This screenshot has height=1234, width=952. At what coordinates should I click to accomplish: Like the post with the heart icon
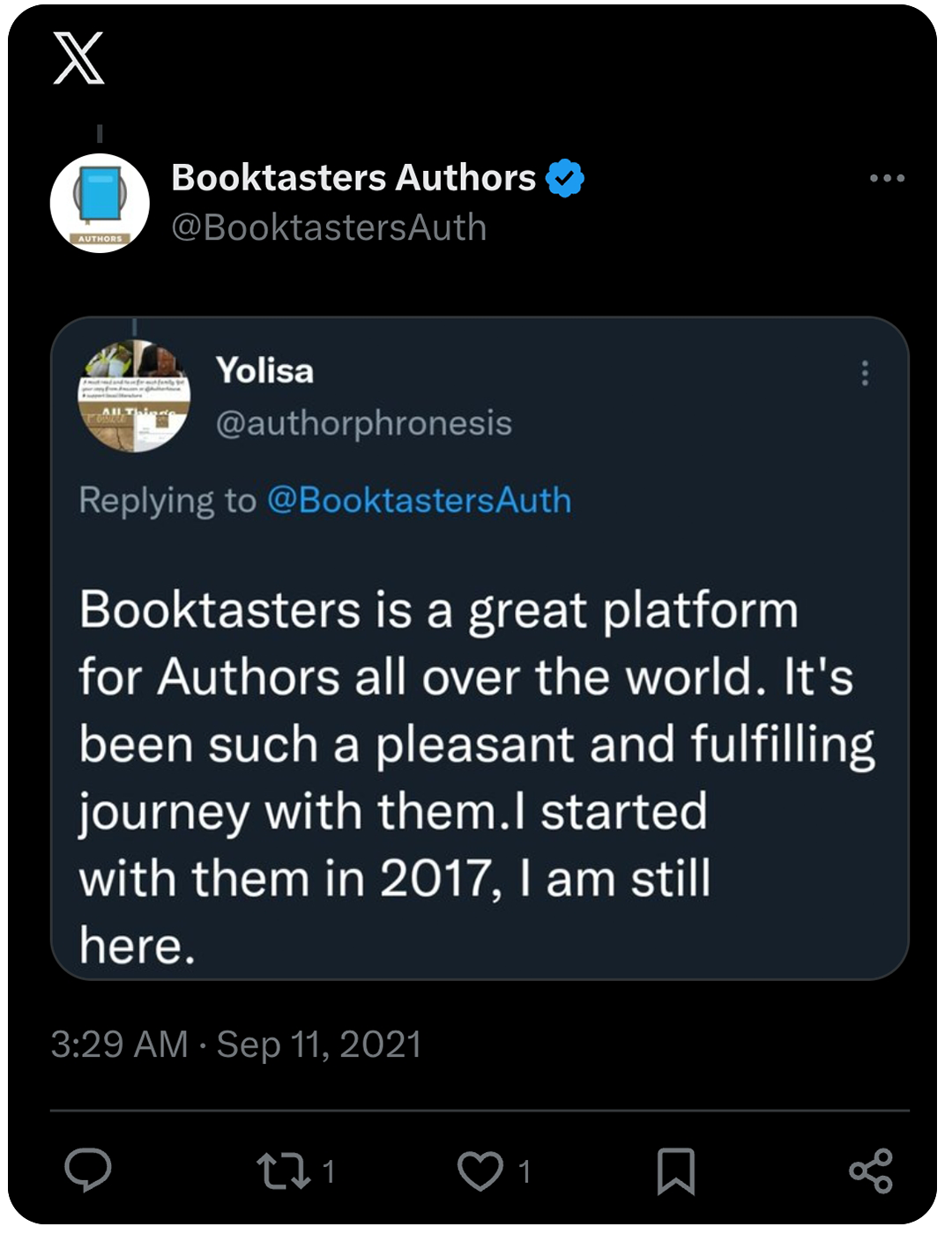[480, 1171]
